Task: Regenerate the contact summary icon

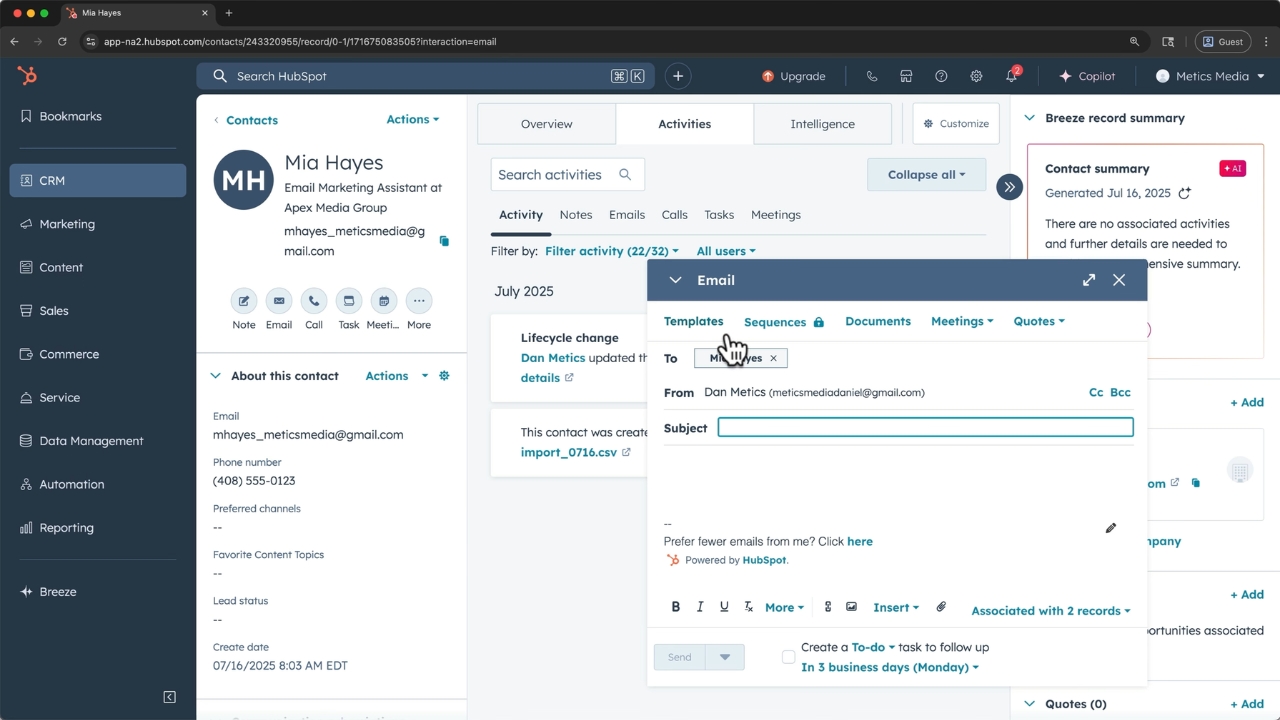Action: pos(1185,193)
